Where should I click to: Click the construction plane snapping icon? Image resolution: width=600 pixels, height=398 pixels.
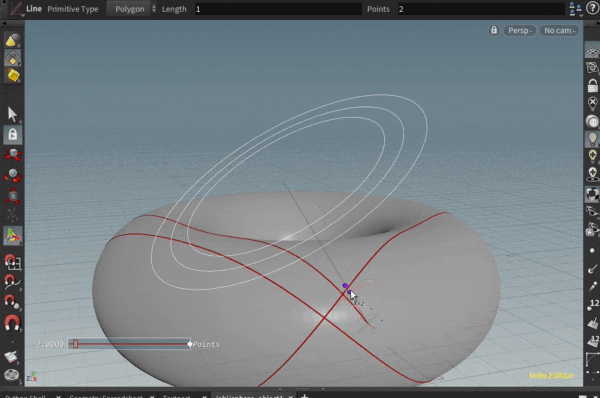click(12, 357)
